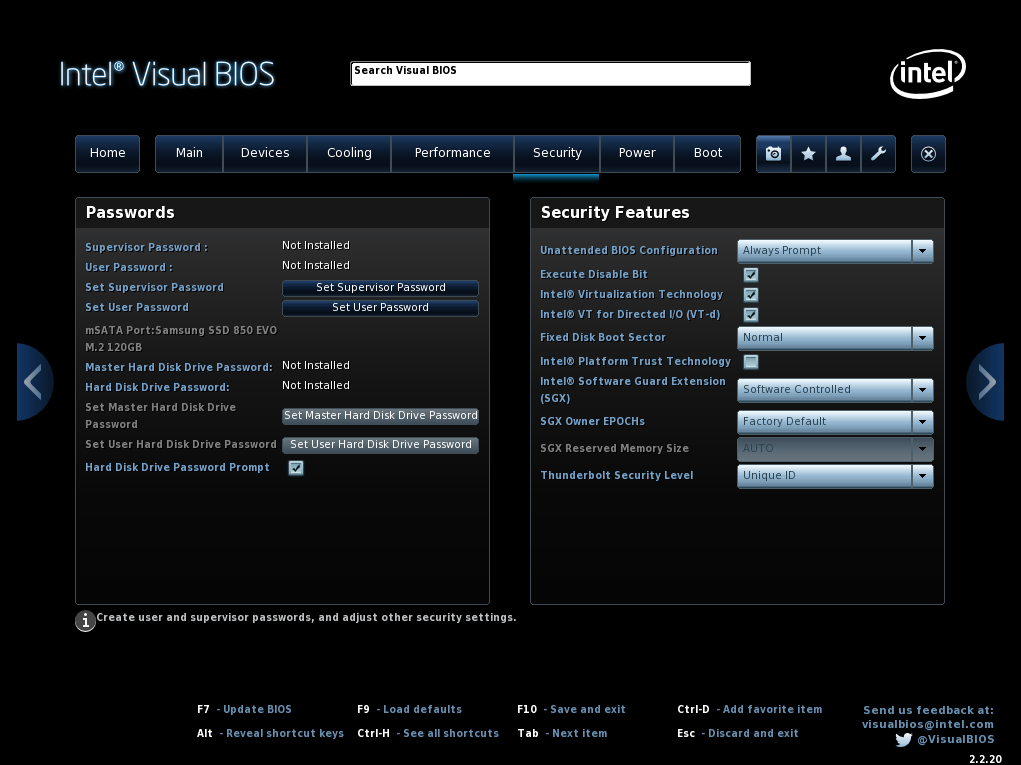Open Software Guard Extension dropdown
The height and width of the screenshot is (765, 1021).
click(x=835, y=389)
